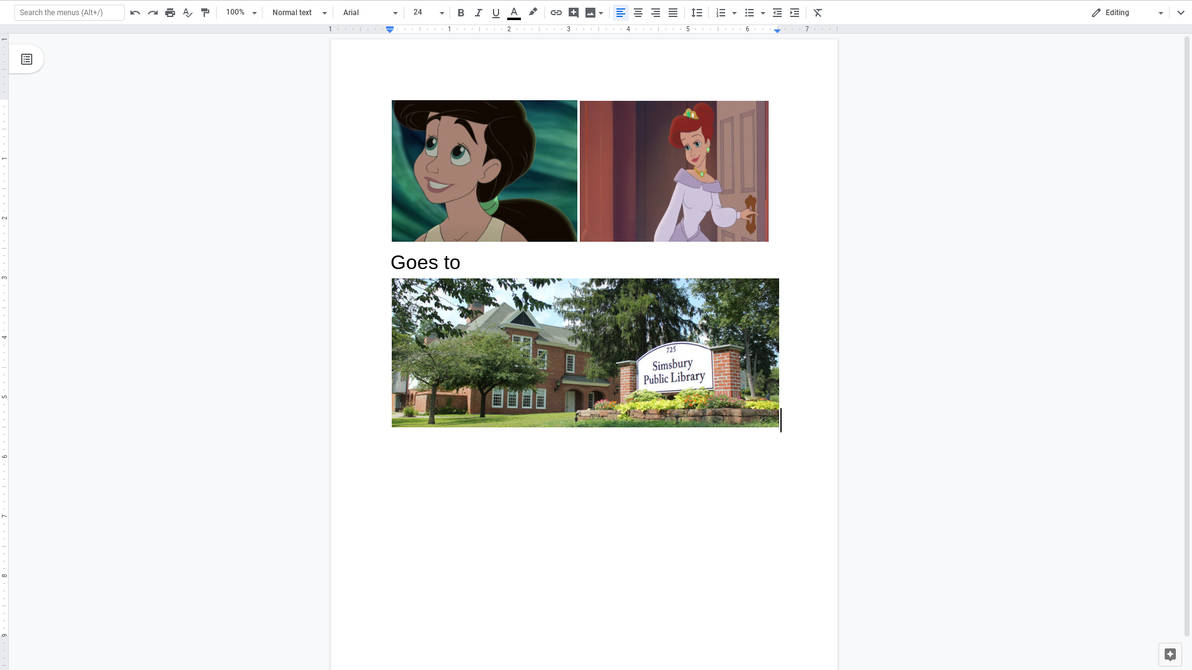The image size is (1192, 670).
Task: Toggle bold formatting
Action: (x=461, y=13)
